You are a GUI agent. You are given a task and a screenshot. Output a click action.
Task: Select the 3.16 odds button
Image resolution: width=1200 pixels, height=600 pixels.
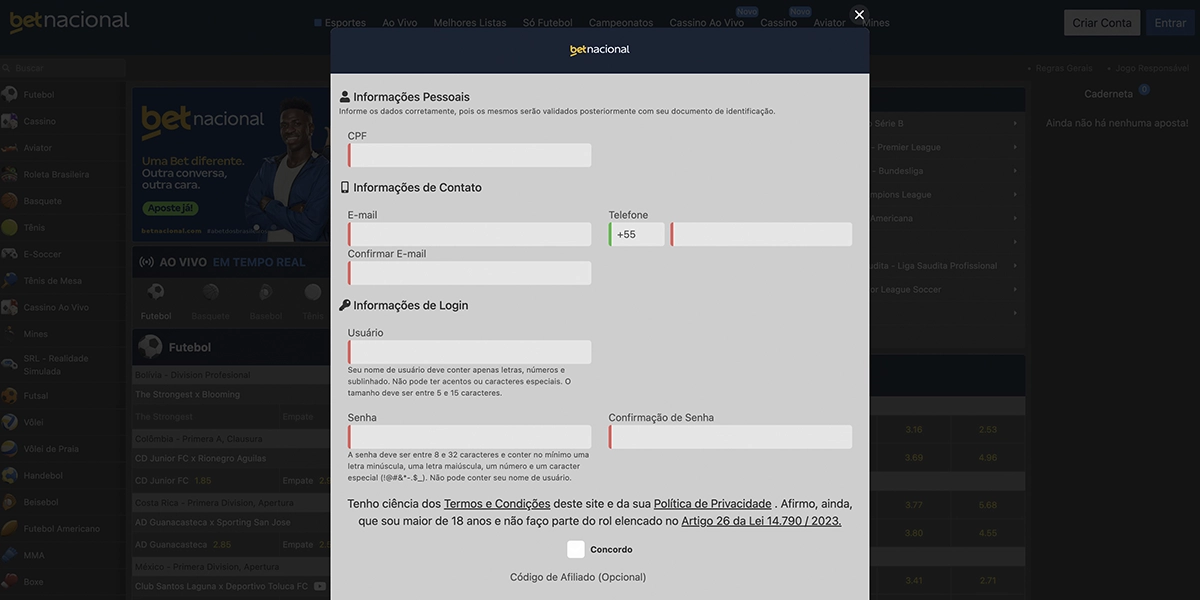click(913, 430)
